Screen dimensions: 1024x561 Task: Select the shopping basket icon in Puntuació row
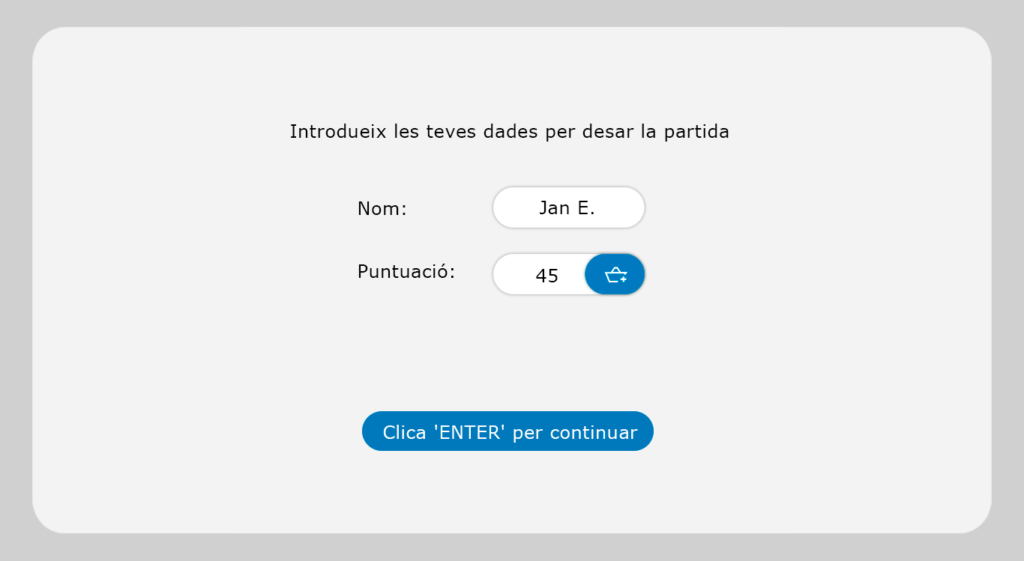coord(615,275)
